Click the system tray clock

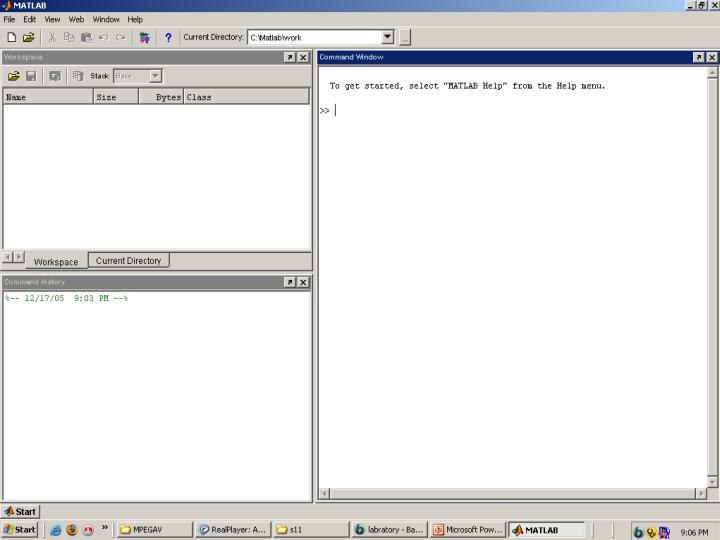click(694, 532)
